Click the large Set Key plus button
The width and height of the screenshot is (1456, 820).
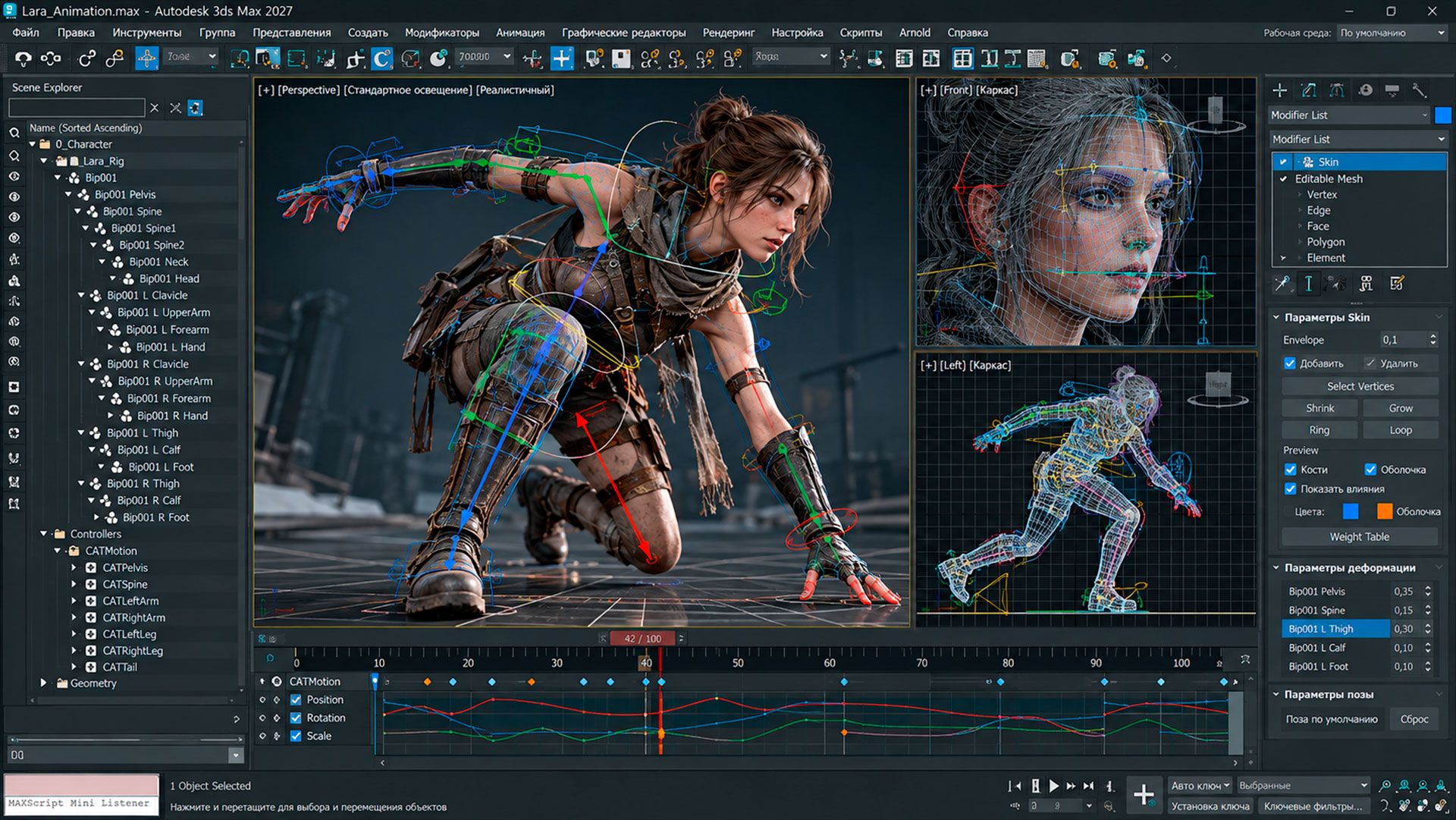point(1144,795)
